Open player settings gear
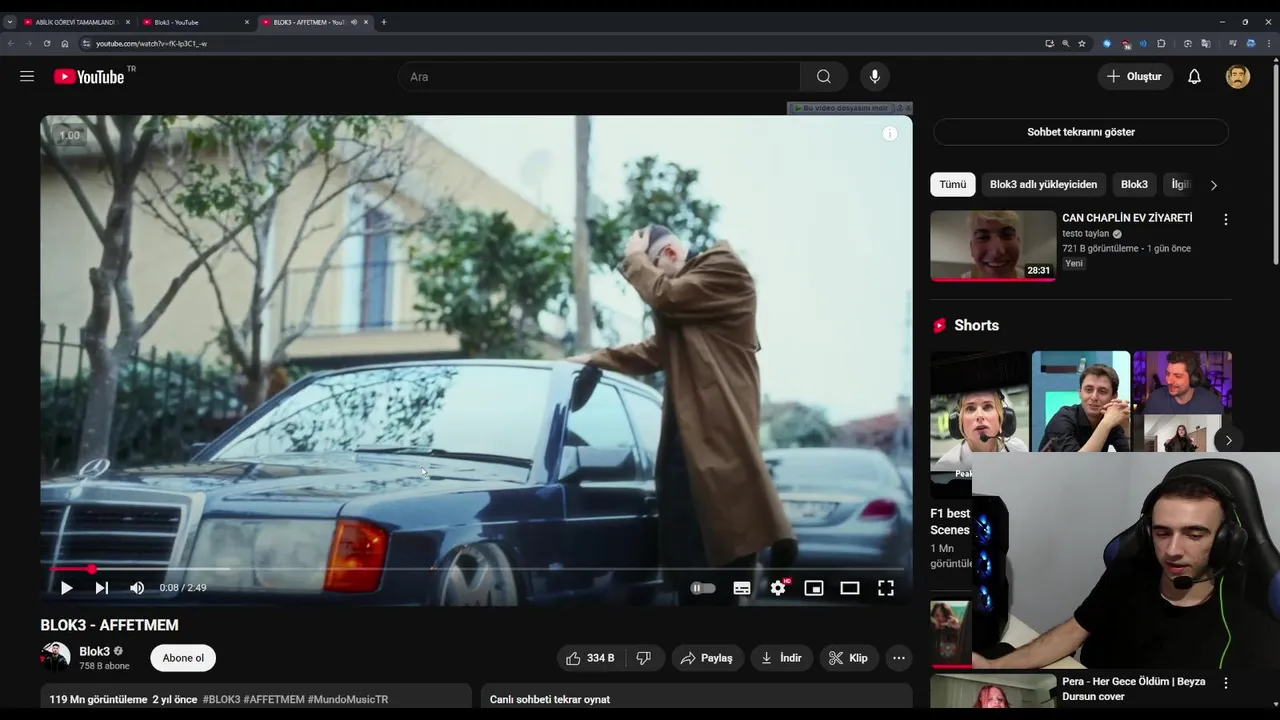Image resolution: width=1280 pixels, height=720 pixels. [x=778, y=588]
